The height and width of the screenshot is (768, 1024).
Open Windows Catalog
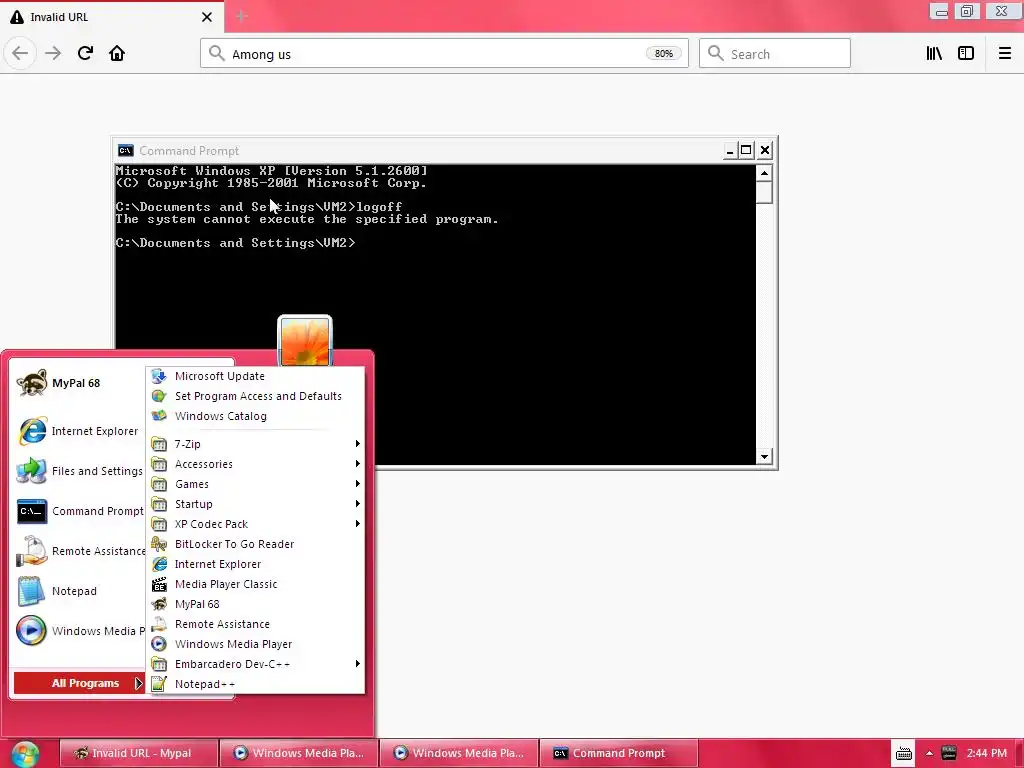(255, 416)
